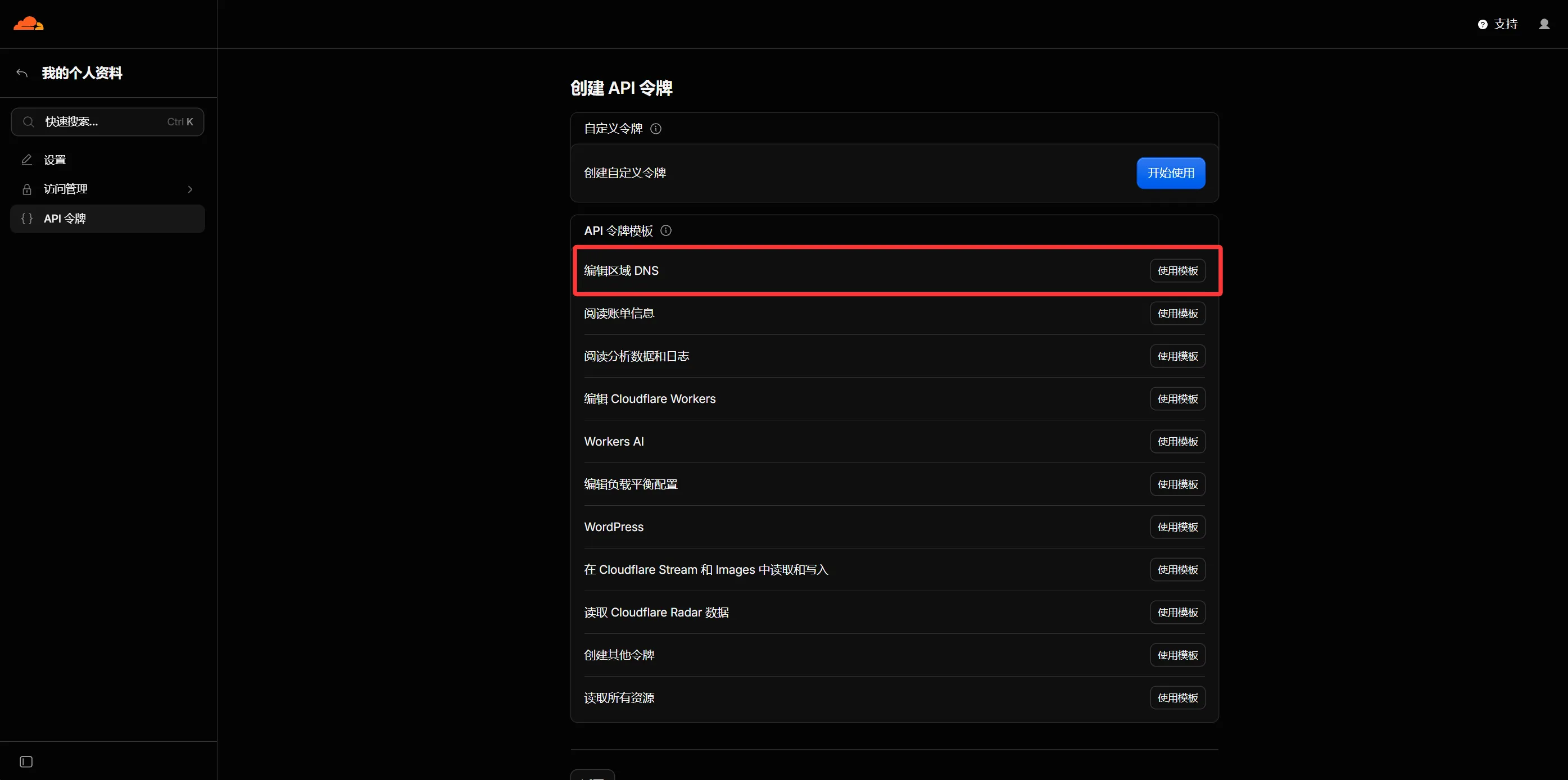This screenshot has width=1568, height=780.
Task: Use template for 读取 Cloudflare Radar 数据
Action: (x=1177, y=612)
